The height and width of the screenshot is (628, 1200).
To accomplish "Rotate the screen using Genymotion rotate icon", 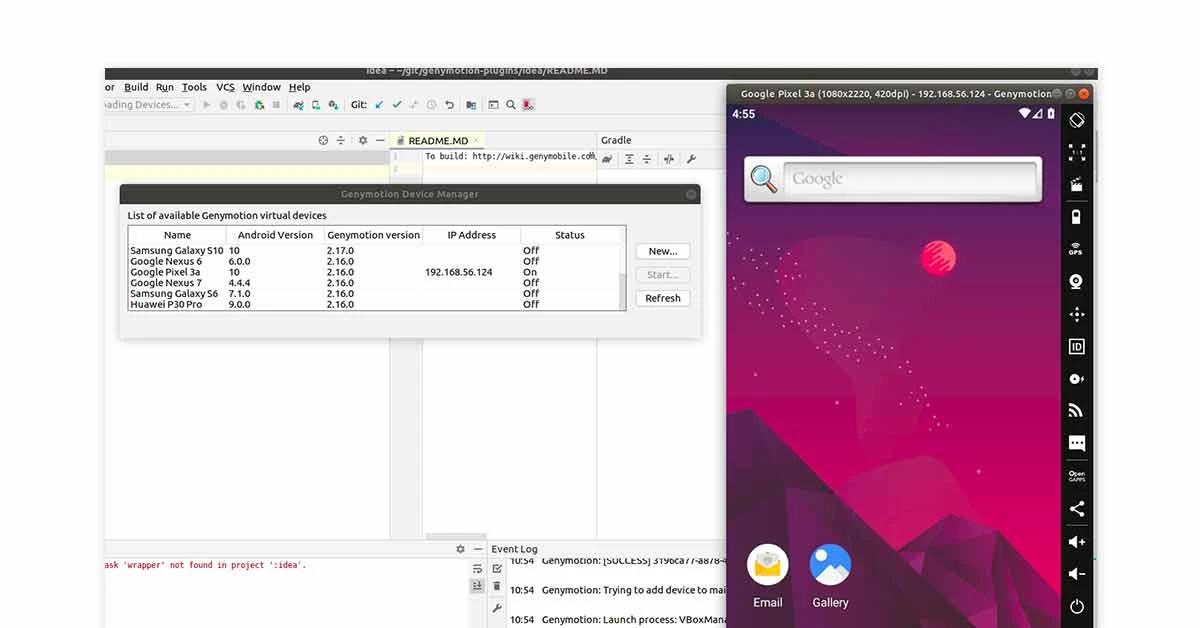I will (1076, 119).
